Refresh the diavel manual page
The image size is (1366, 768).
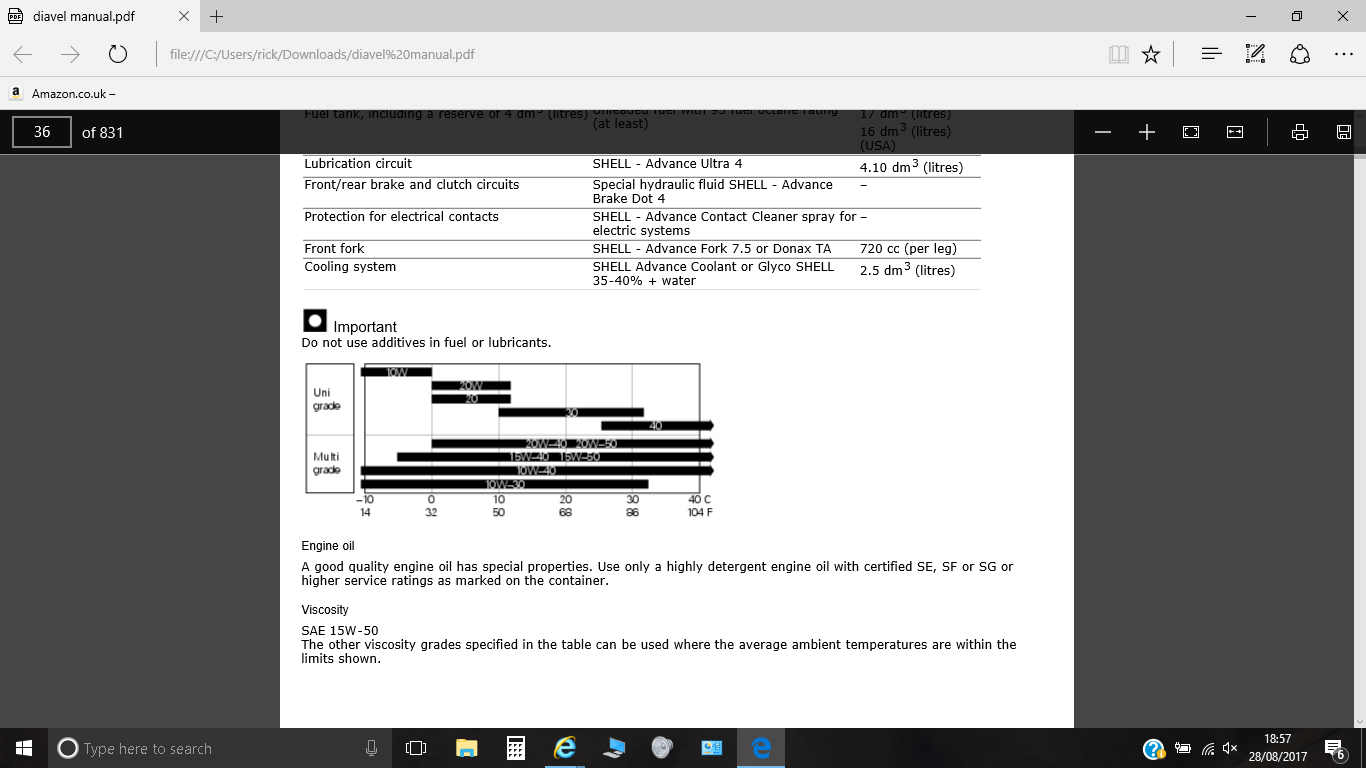pos(117,54)
